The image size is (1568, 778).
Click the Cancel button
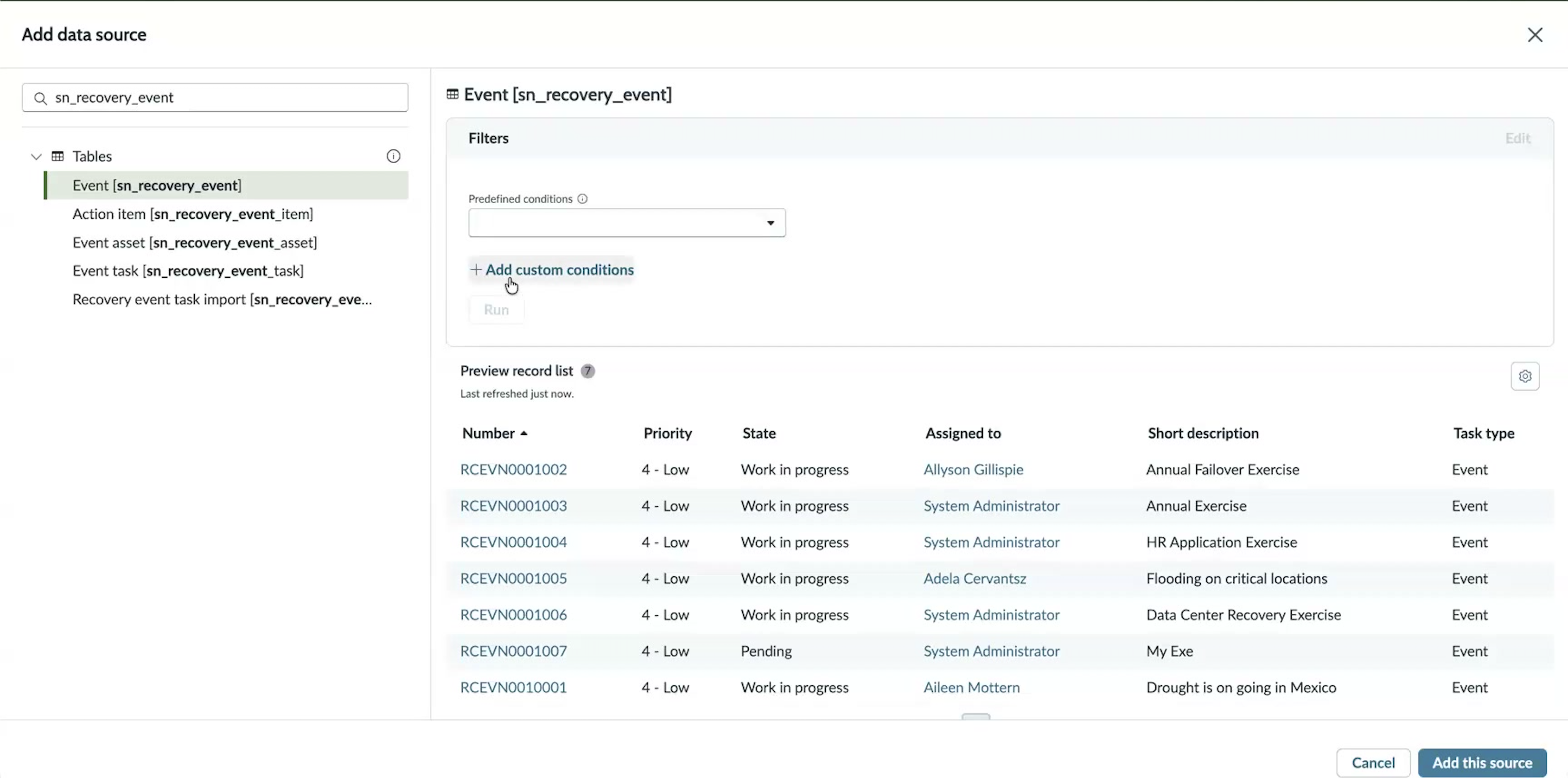click(1373, 762)
